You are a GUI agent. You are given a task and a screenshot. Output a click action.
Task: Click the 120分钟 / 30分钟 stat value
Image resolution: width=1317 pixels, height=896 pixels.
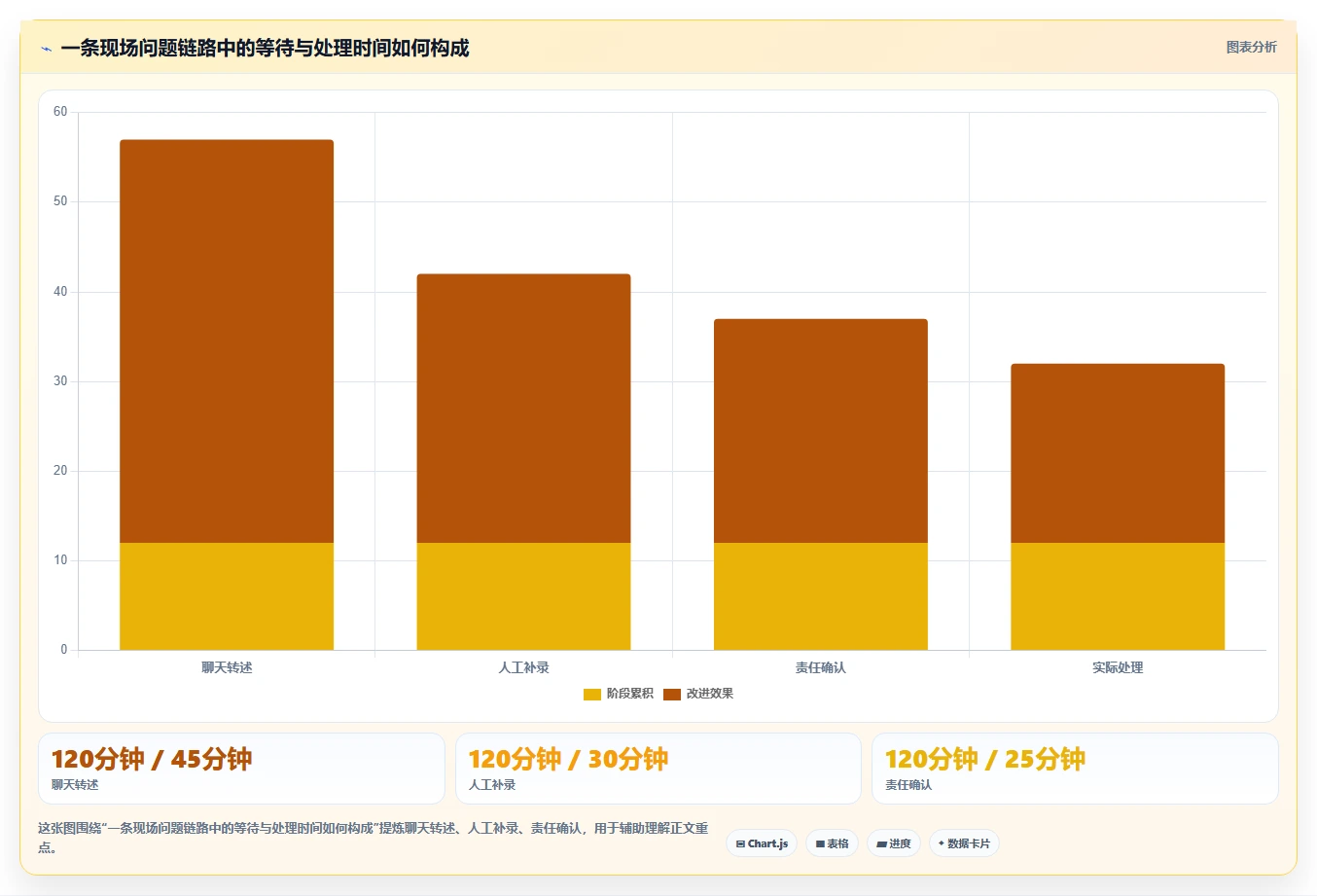568,759
